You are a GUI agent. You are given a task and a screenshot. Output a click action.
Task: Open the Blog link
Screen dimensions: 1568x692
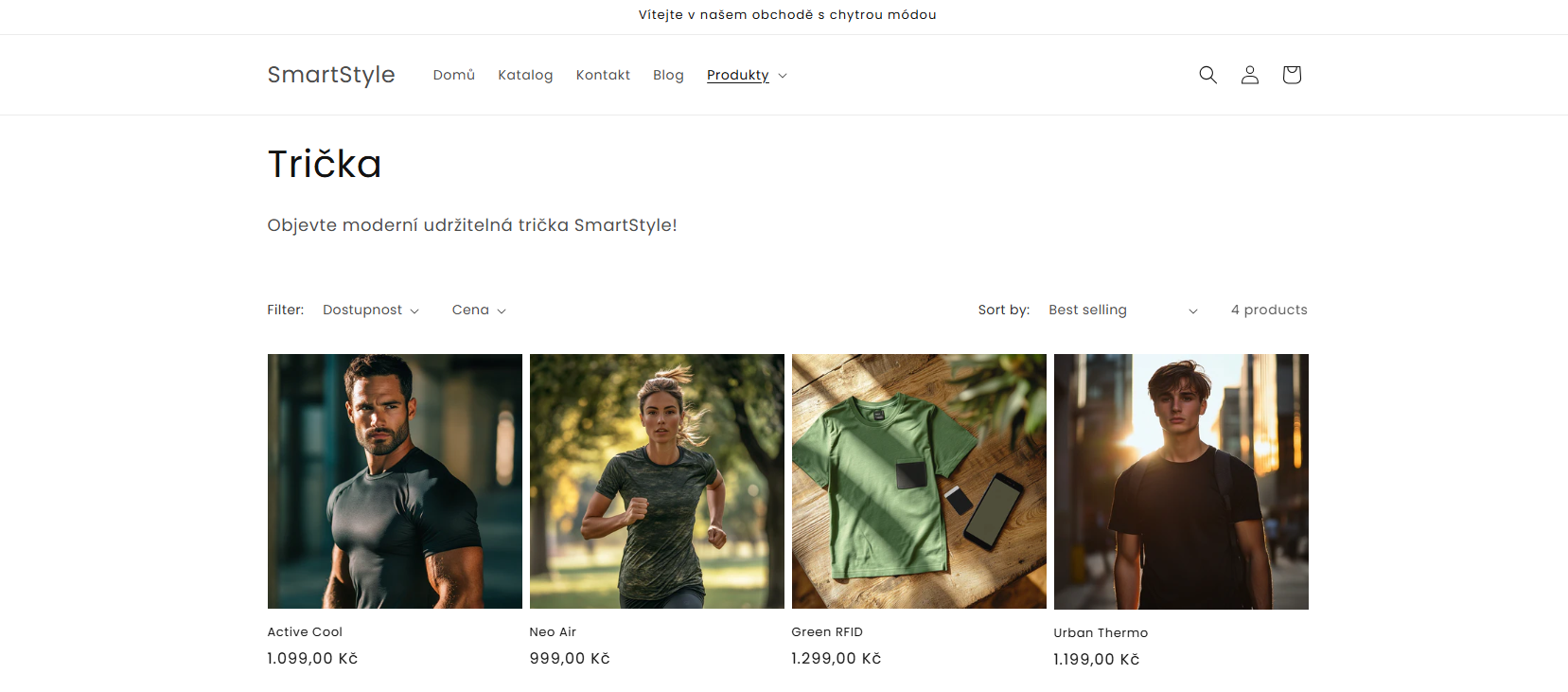[x=668, y=75]
